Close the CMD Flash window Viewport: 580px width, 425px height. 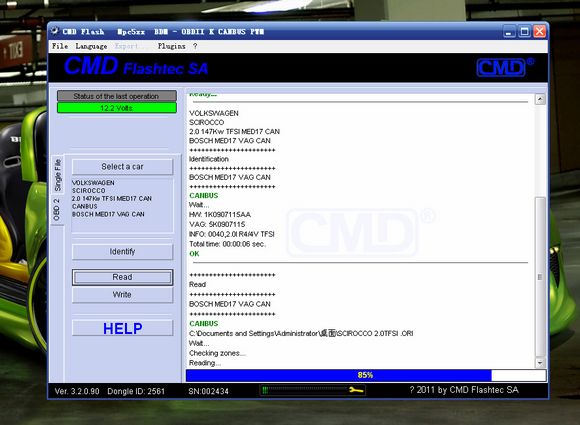[x=539, y=32]
